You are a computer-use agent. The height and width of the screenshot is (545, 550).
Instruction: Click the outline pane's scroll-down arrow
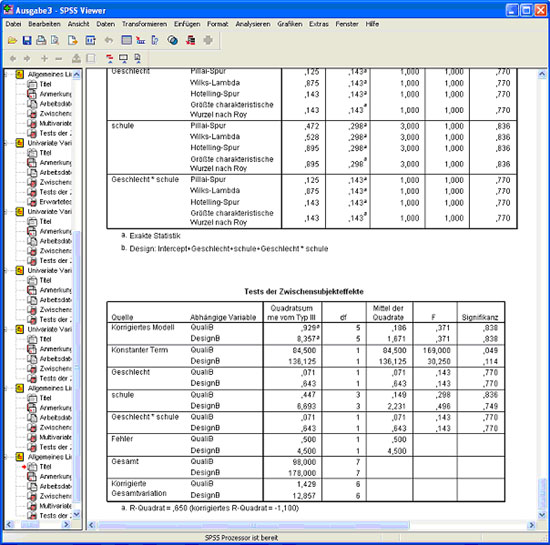pos(76,515)
